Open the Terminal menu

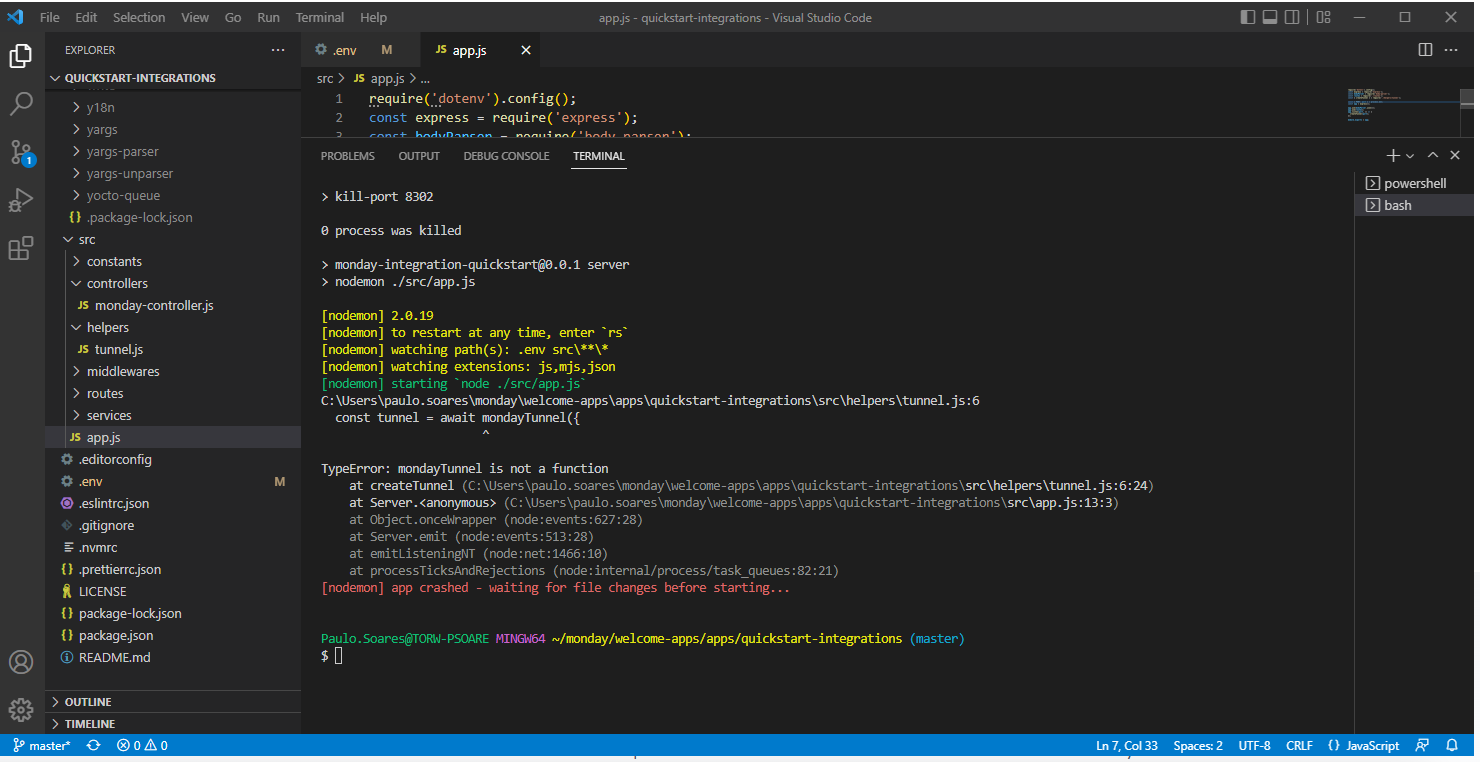pyautogui.click(x=320, y=17)
